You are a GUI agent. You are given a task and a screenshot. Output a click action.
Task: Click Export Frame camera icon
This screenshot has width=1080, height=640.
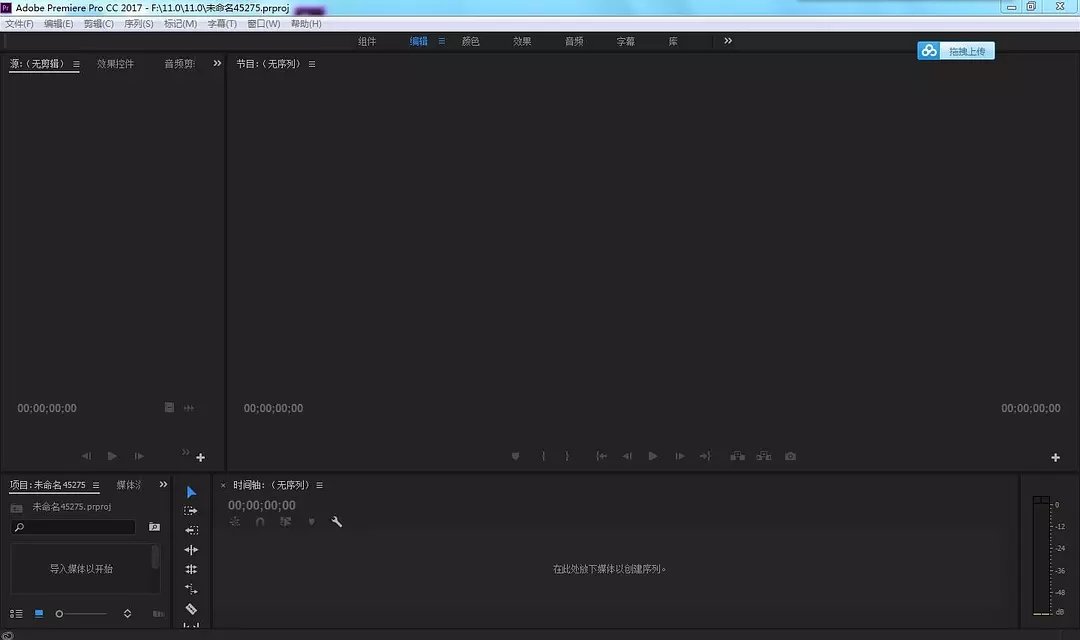pyautogui.click(x=790, y=456)
